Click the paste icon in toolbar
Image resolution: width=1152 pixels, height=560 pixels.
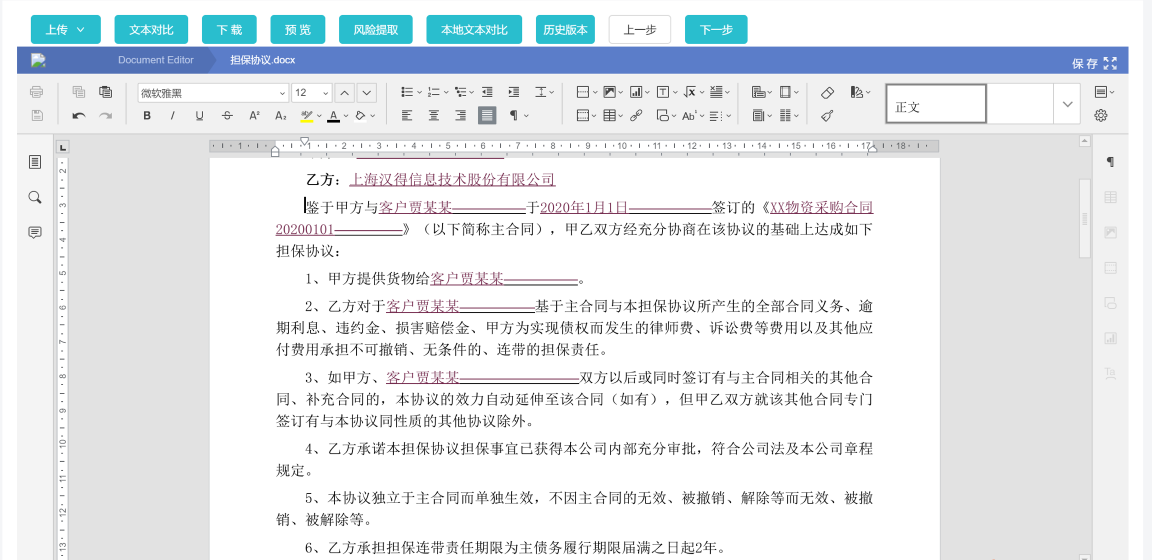click(105, 92)
